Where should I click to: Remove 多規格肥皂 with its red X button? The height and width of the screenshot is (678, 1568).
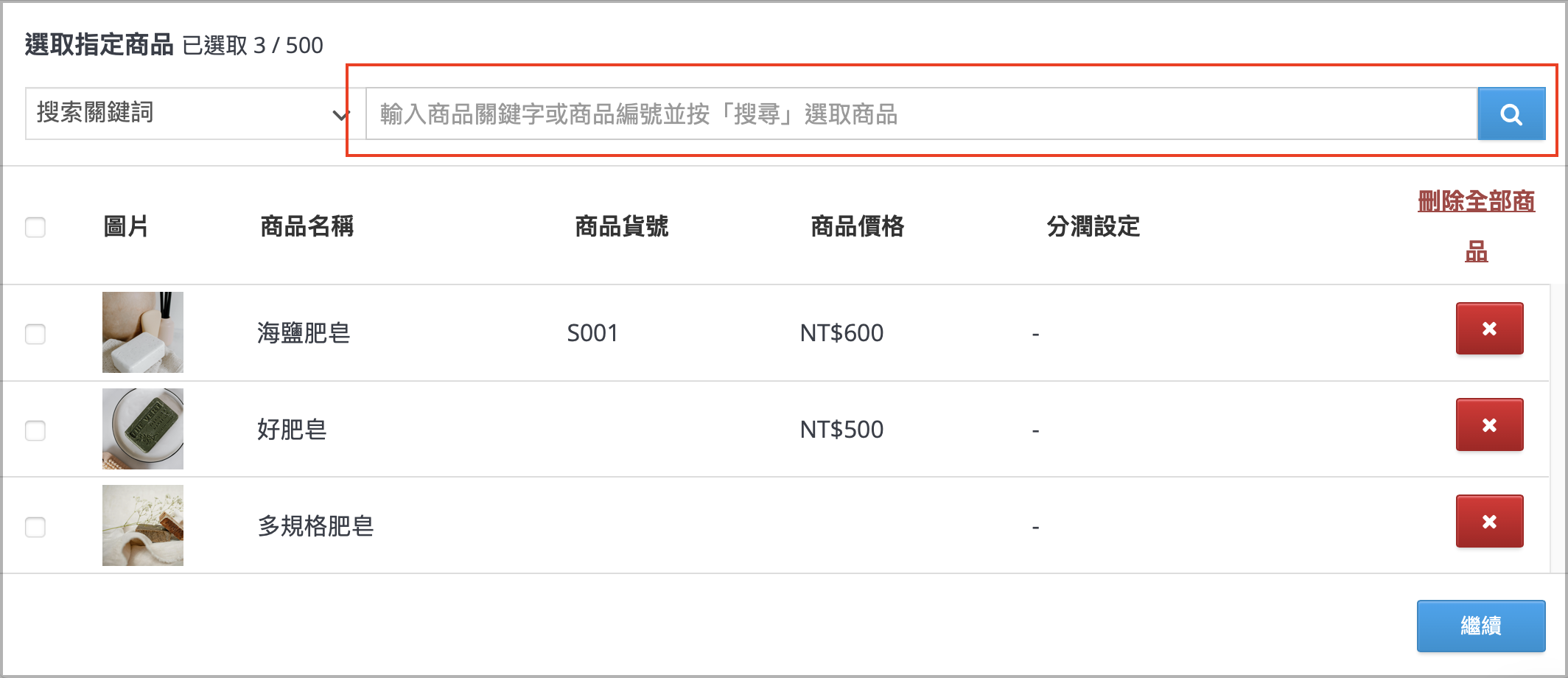point(1489,522)
